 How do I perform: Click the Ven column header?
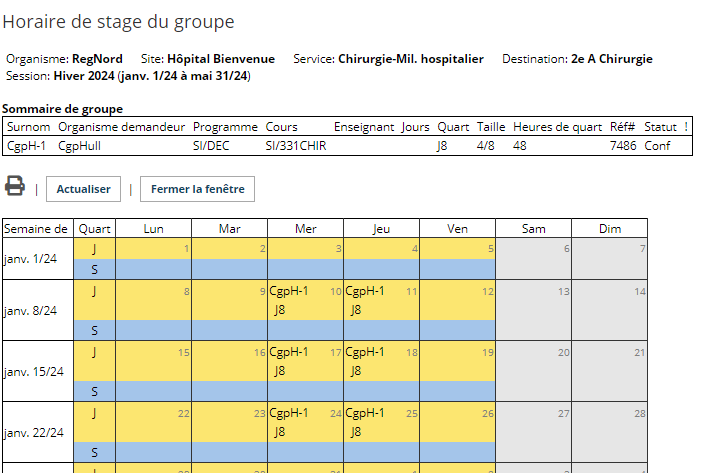[457, 229]
